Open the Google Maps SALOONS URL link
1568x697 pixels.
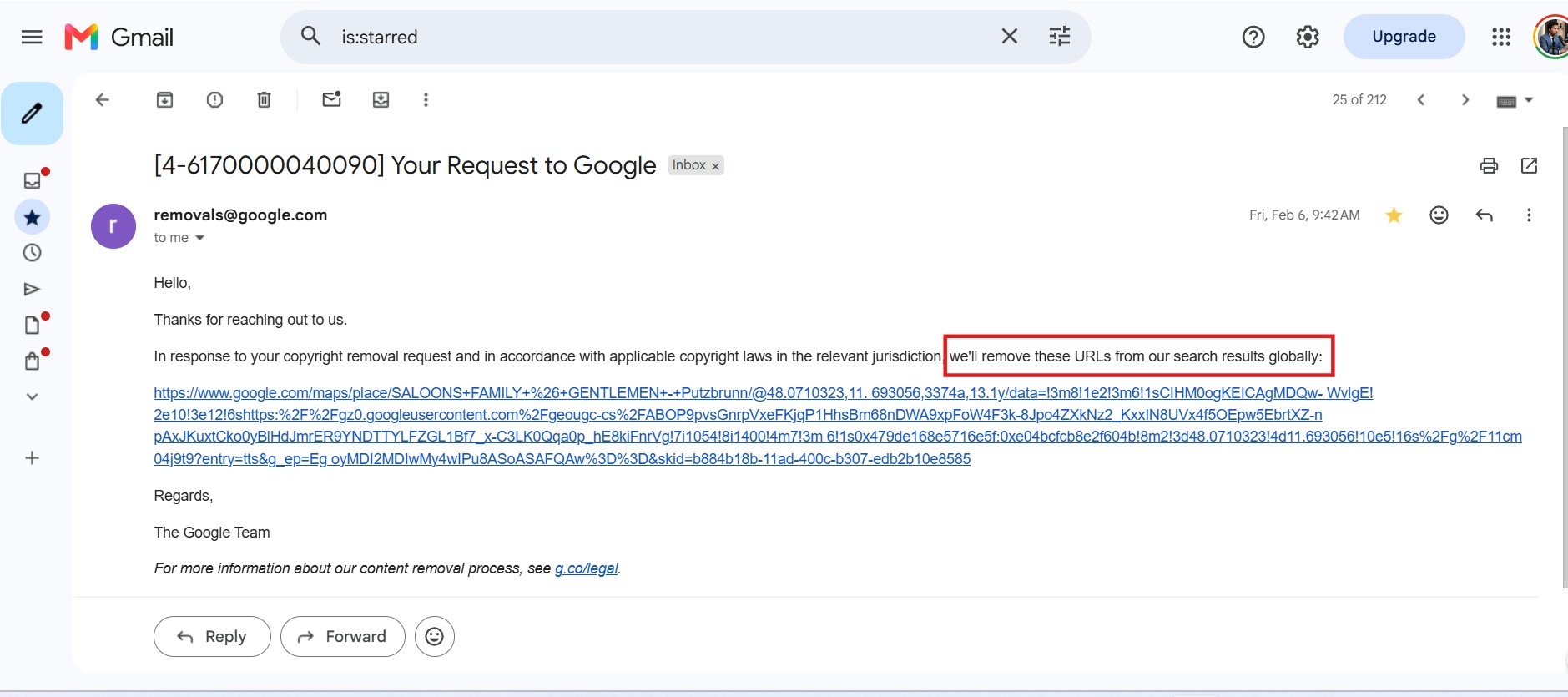838,426
